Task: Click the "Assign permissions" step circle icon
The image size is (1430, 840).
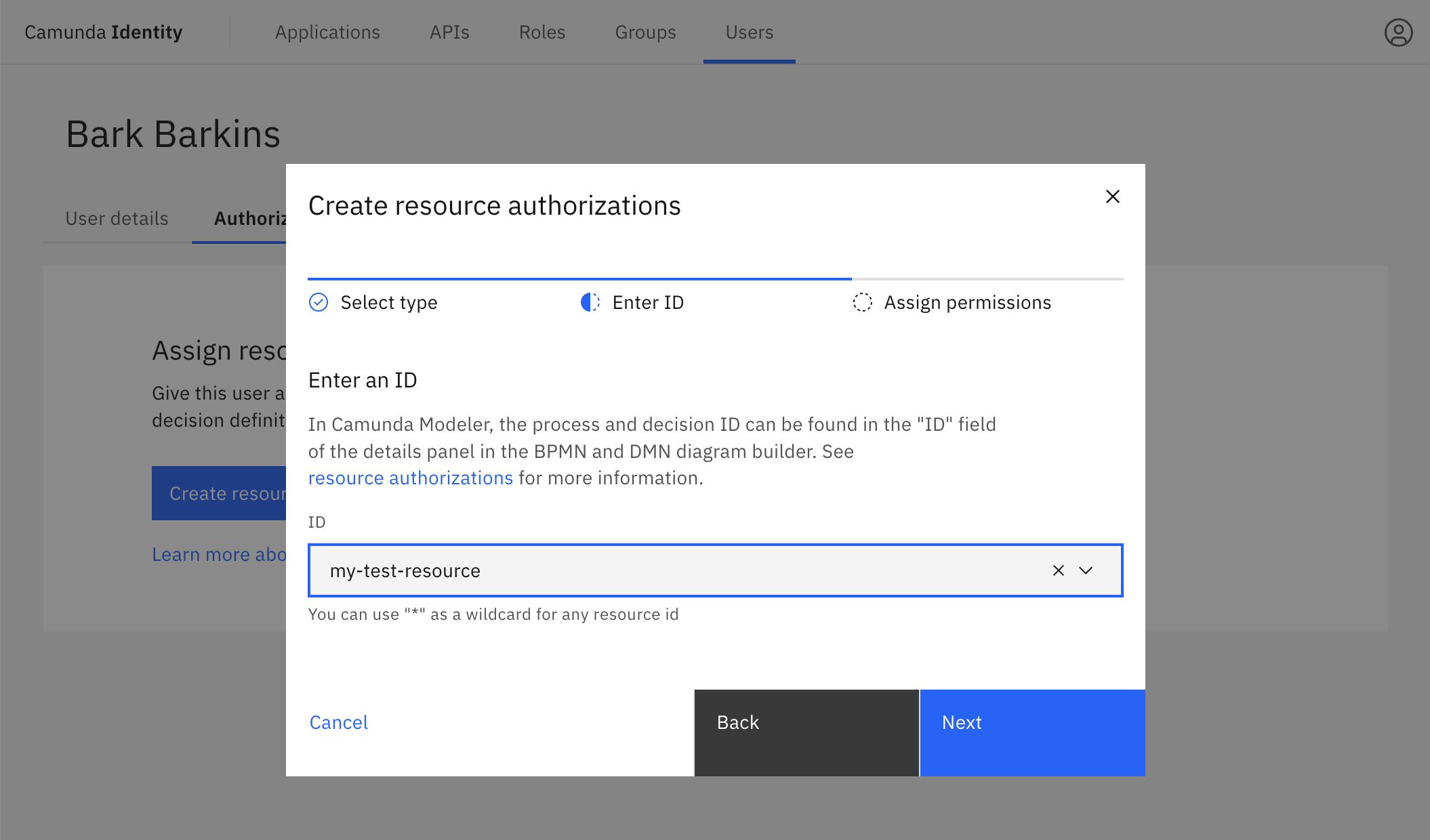Action: tap(863, 303)
